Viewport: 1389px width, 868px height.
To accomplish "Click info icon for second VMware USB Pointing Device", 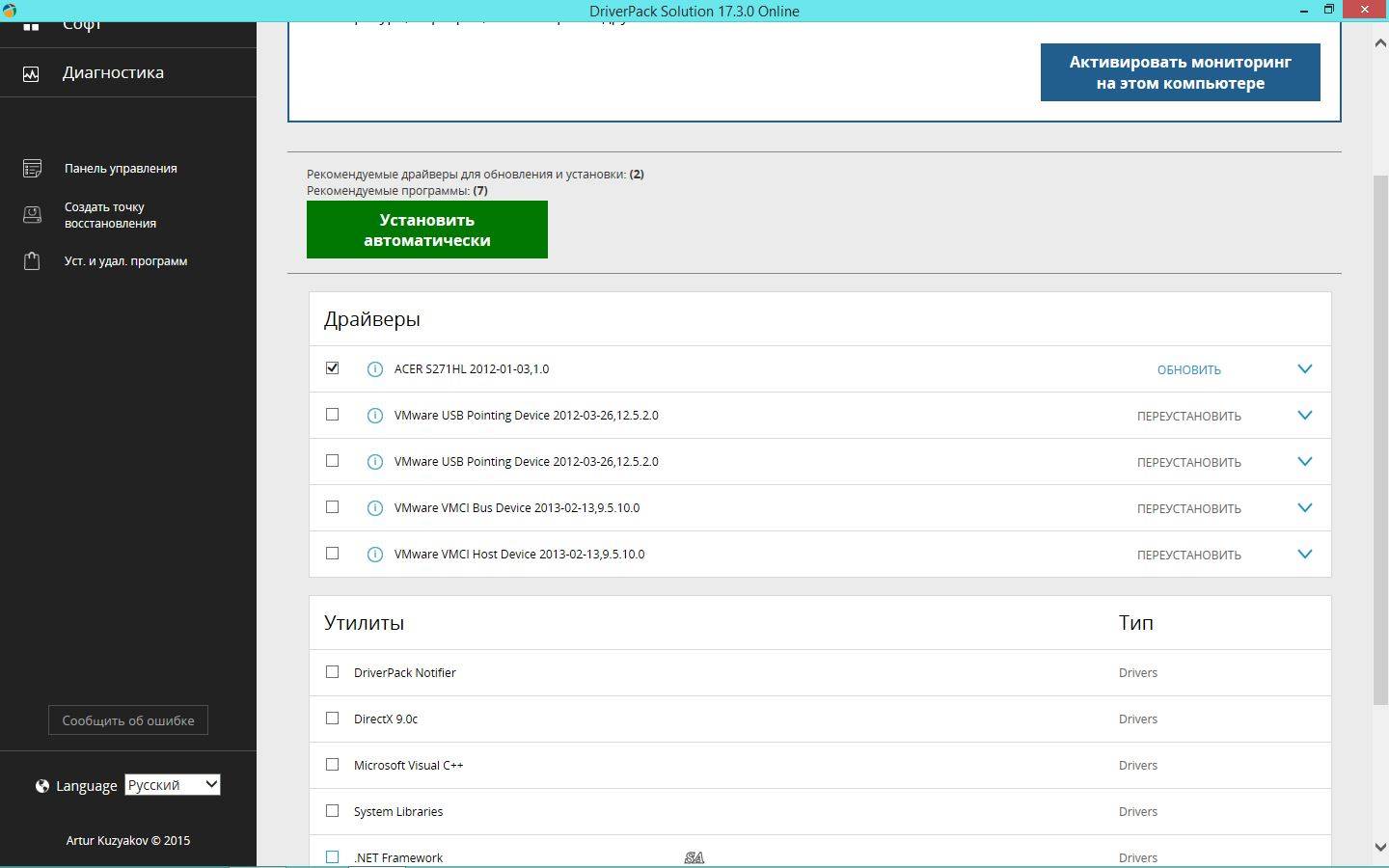I will [375, 462].
